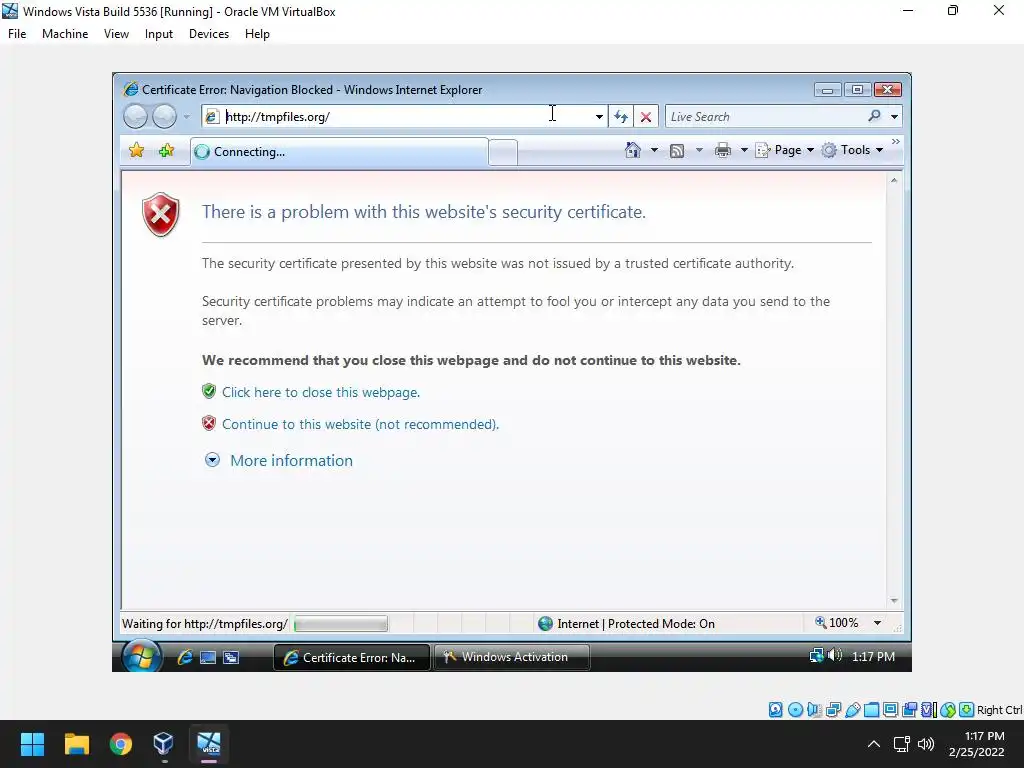1024x768 pixels.
Task: Click VirtualBox display indicator icon
Action: pyautogui.click(x=890, y=710)
